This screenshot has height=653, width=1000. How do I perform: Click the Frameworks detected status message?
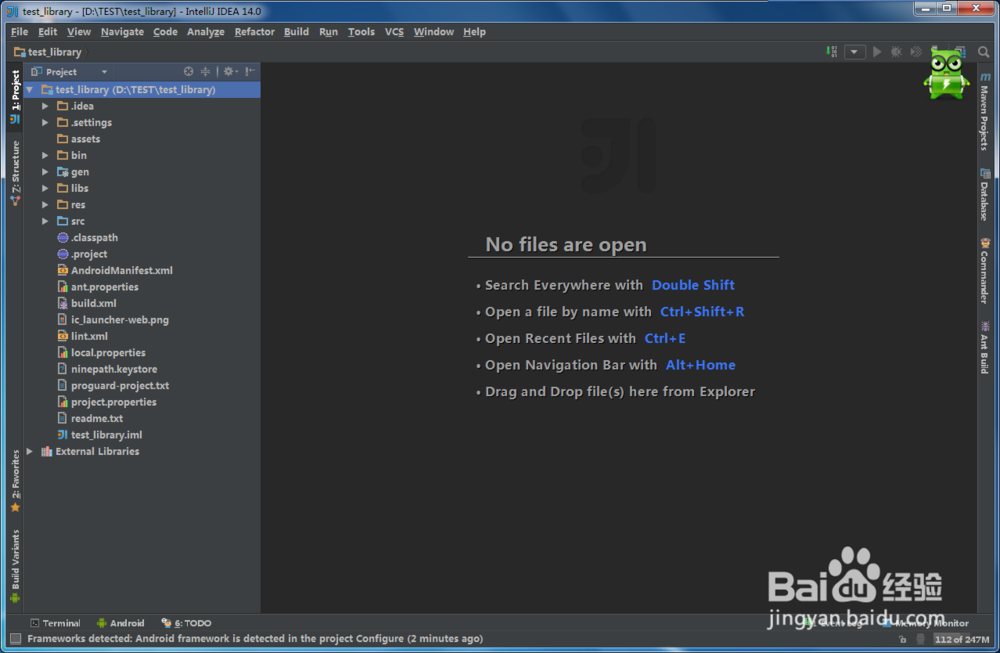coord(255,638)
